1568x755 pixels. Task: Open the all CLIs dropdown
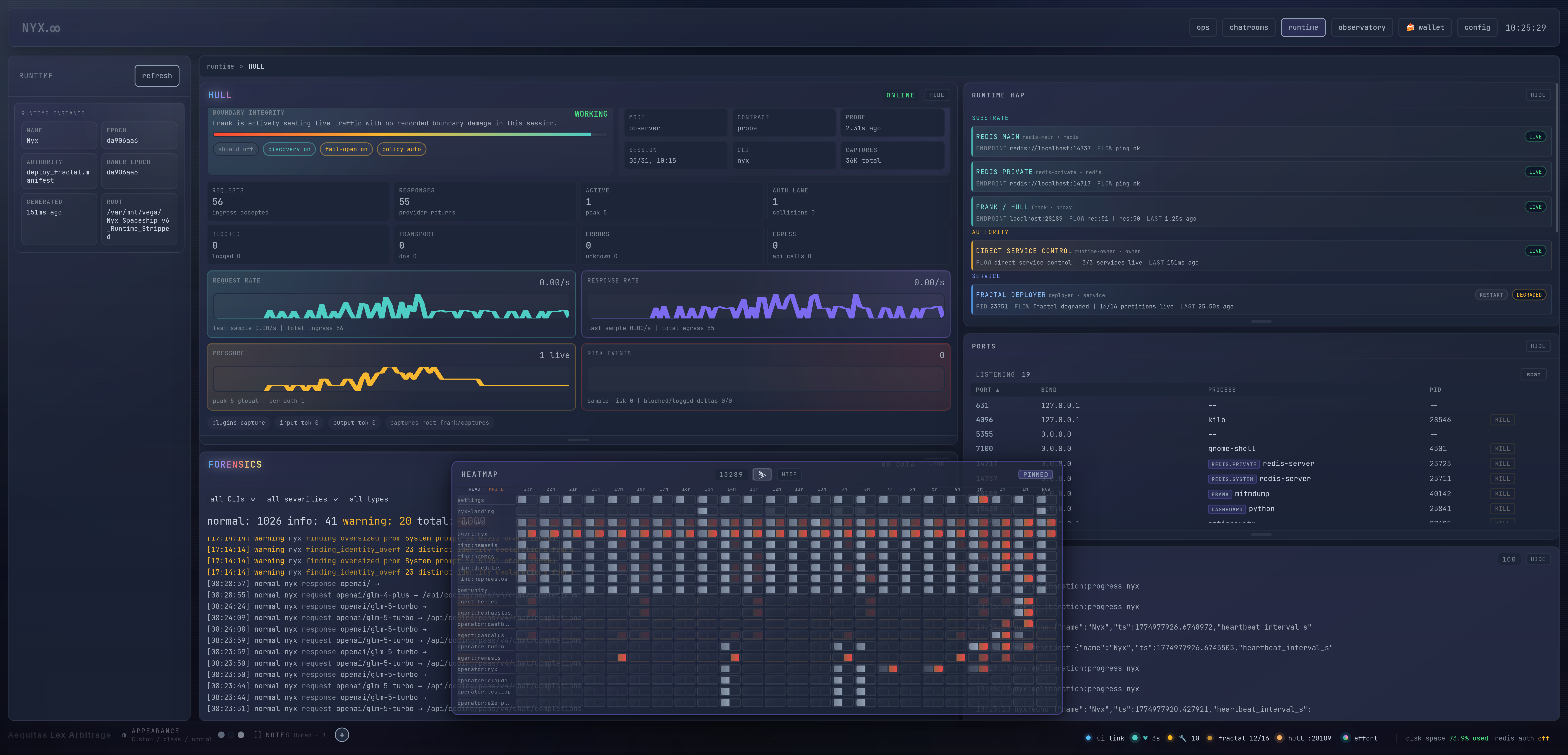(233, 499)
